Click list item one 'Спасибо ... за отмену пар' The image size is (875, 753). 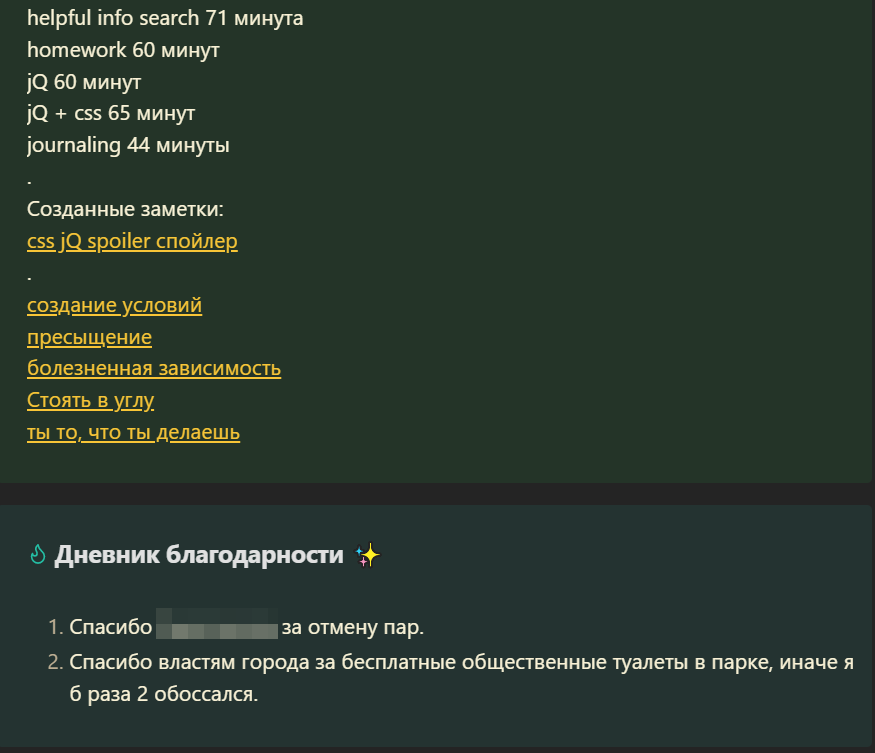pos(247,627)
